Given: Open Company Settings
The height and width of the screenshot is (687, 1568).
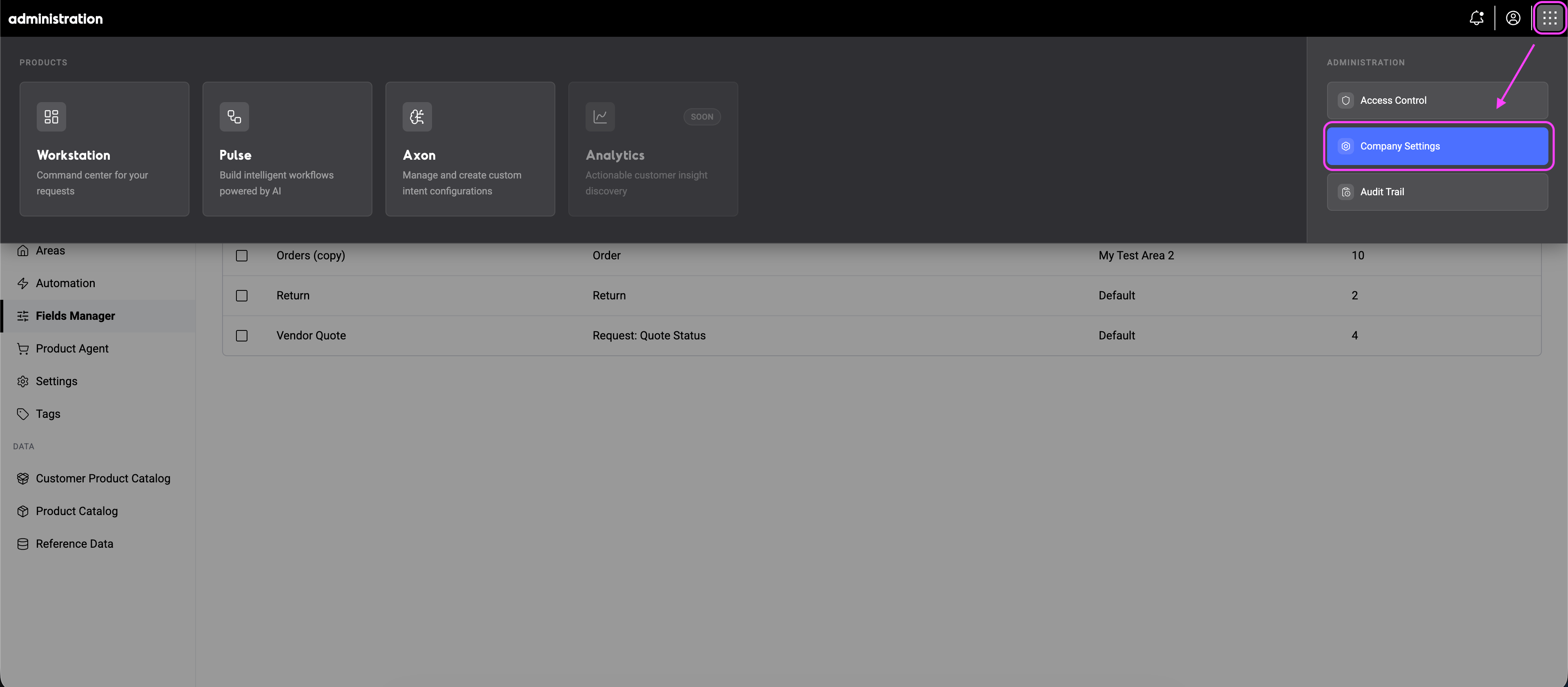Looking at the screenshot, I should (x=1437, y=146).
